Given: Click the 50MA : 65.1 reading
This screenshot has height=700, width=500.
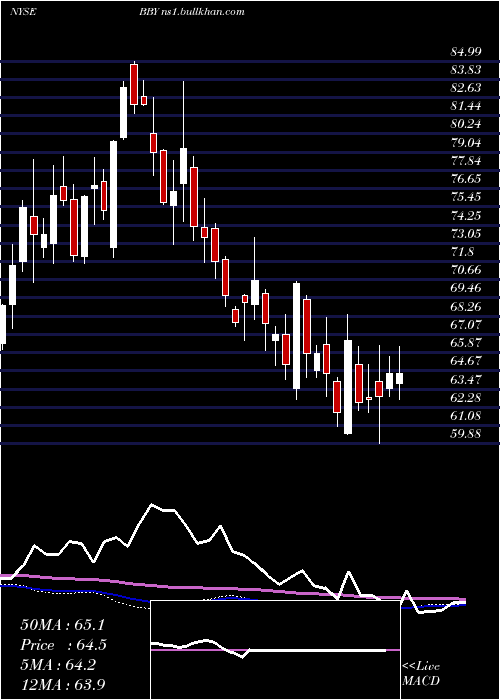Looking at the screenshot, I should [x=62, y=625].
